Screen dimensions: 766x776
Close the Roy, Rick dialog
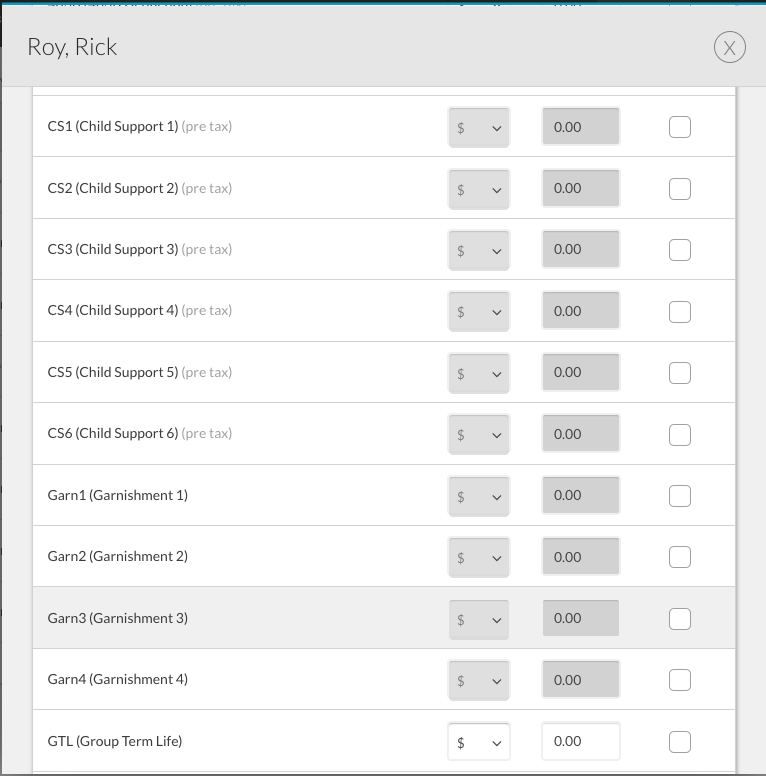pos(729,48)
